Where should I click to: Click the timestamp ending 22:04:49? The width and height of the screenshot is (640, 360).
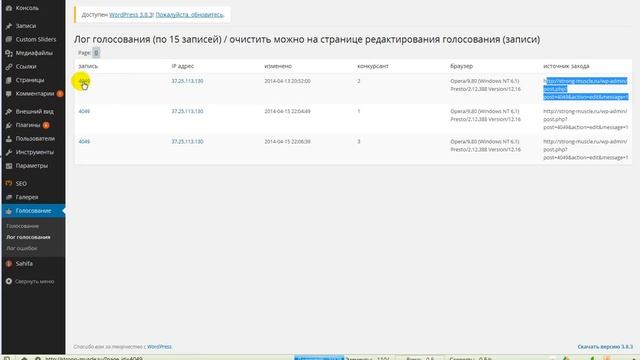[x=287, y=111]
